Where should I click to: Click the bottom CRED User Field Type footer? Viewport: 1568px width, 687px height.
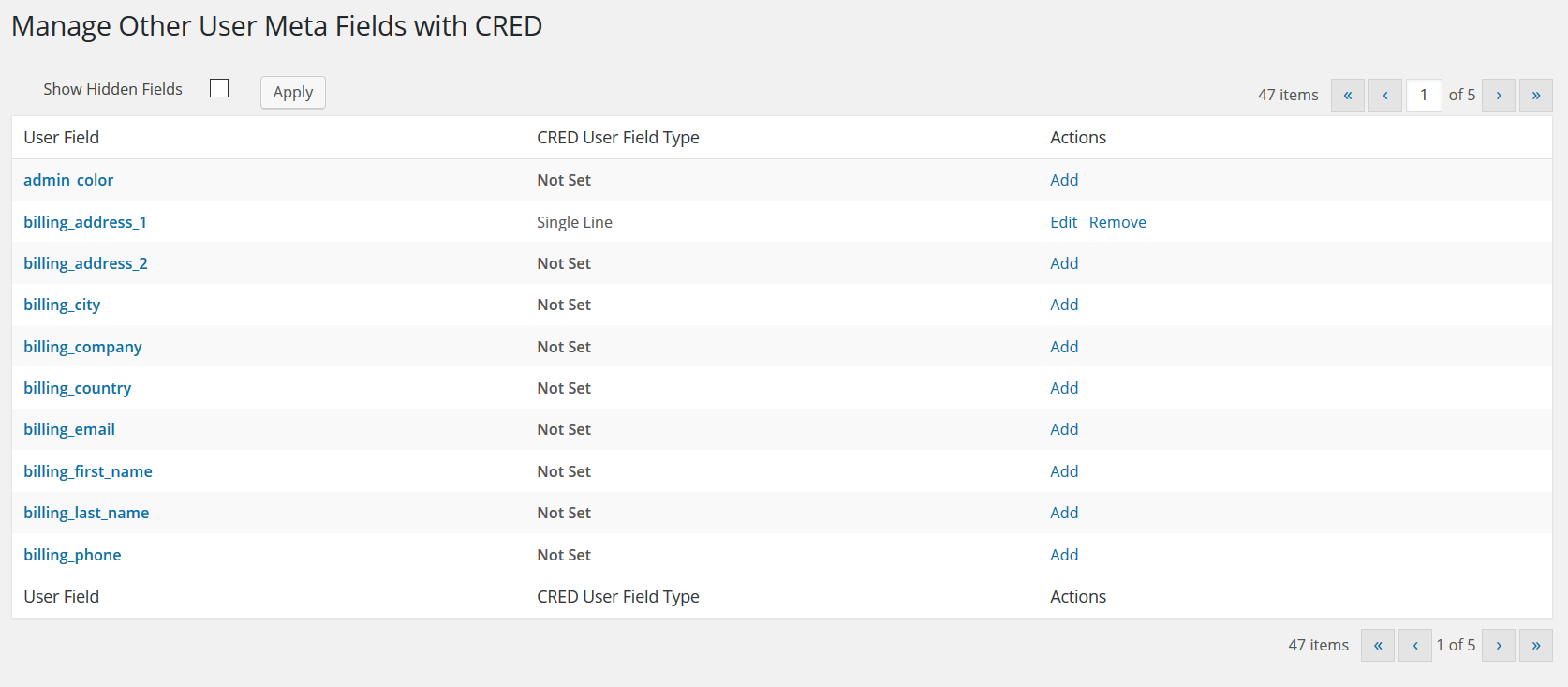tap(618, 597)
